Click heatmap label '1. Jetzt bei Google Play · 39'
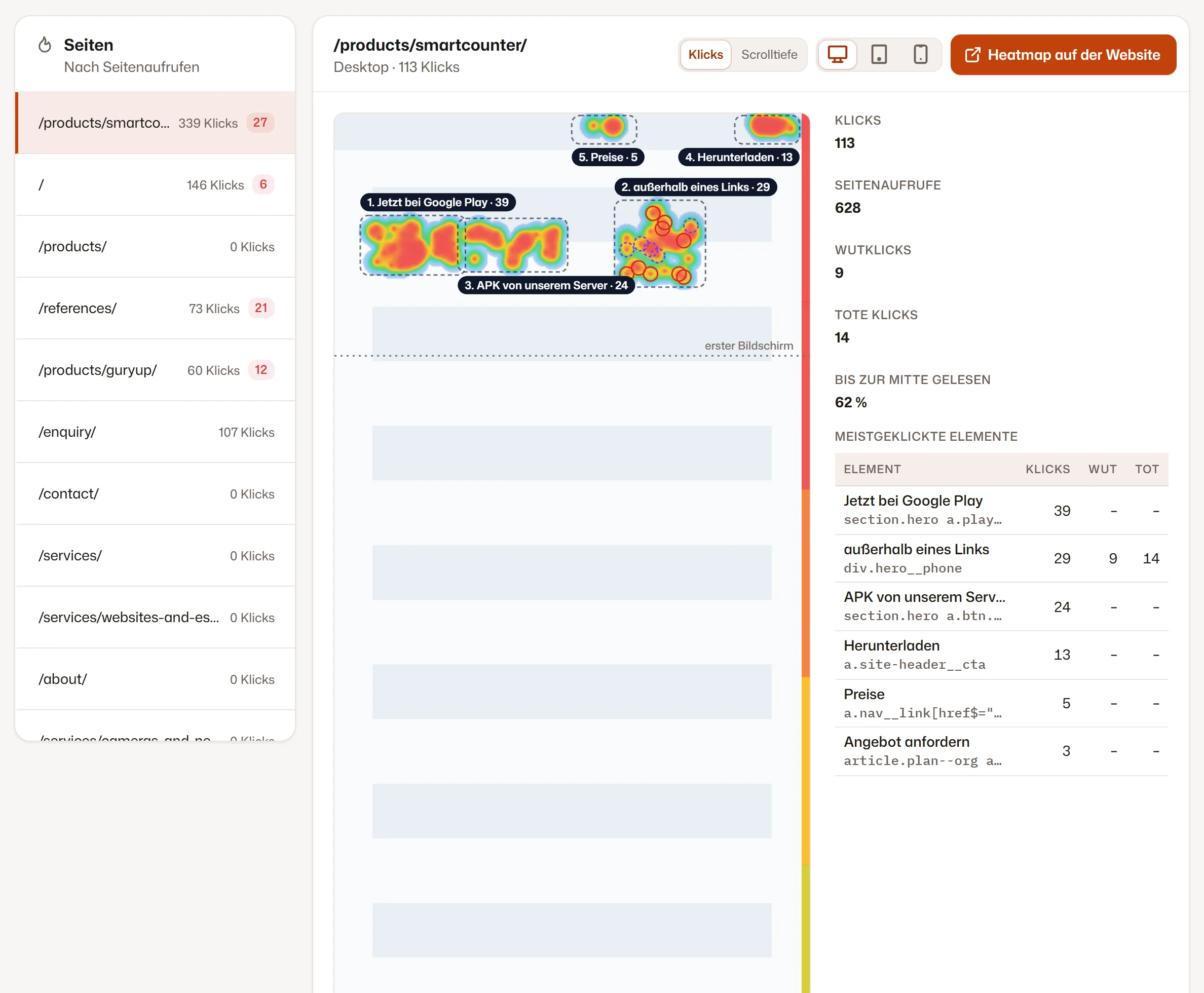The height and width of the screenshot is (993, 1204). (x=437, y=202)
